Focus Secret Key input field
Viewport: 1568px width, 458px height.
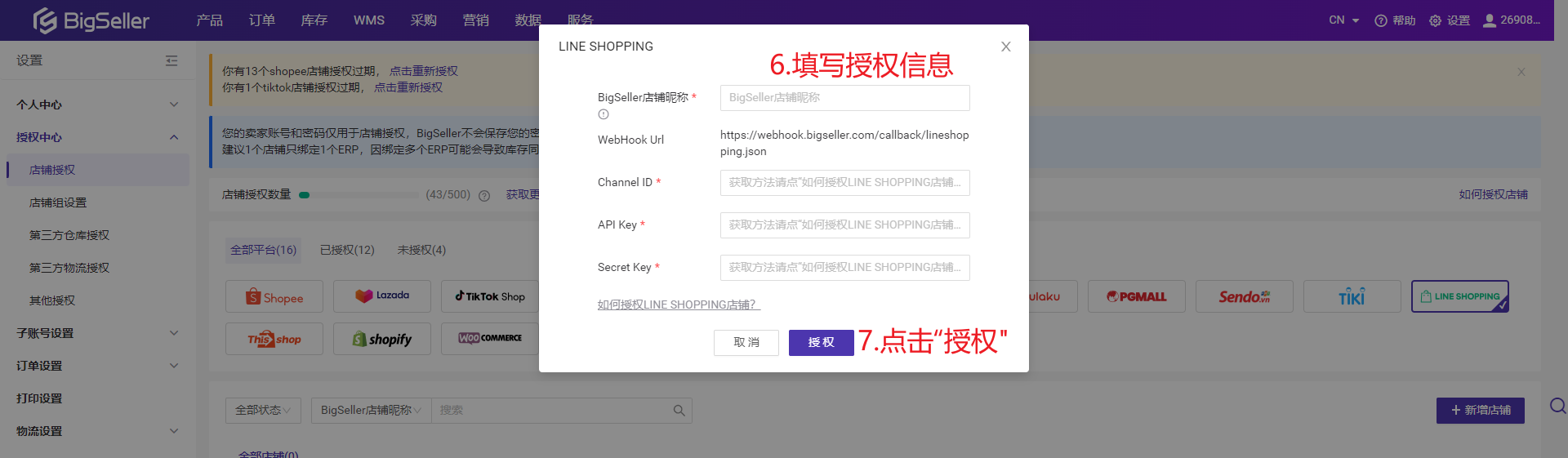point(844,268)
